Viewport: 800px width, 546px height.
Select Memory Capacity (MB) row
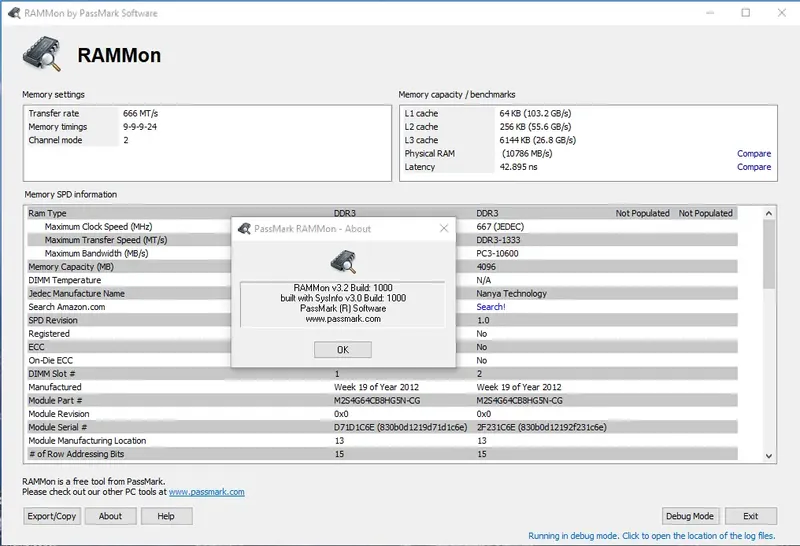tap(383, 267)
